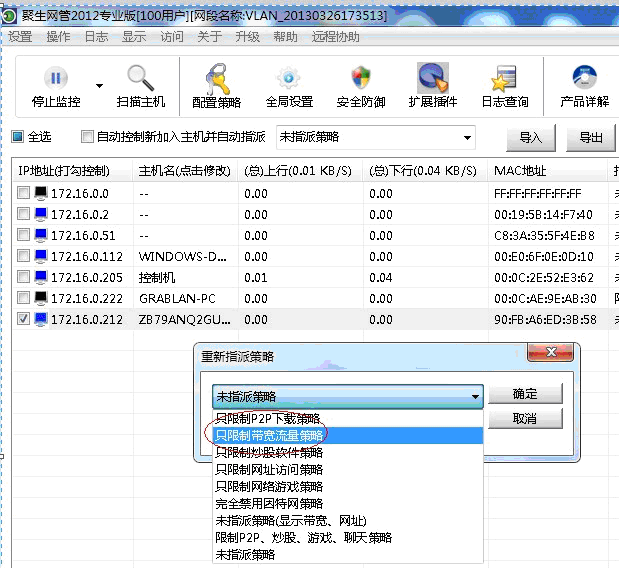Open 配置策略 from the toolbar
The height and width of the screenshot is (568, 619).
coord(216,79)
